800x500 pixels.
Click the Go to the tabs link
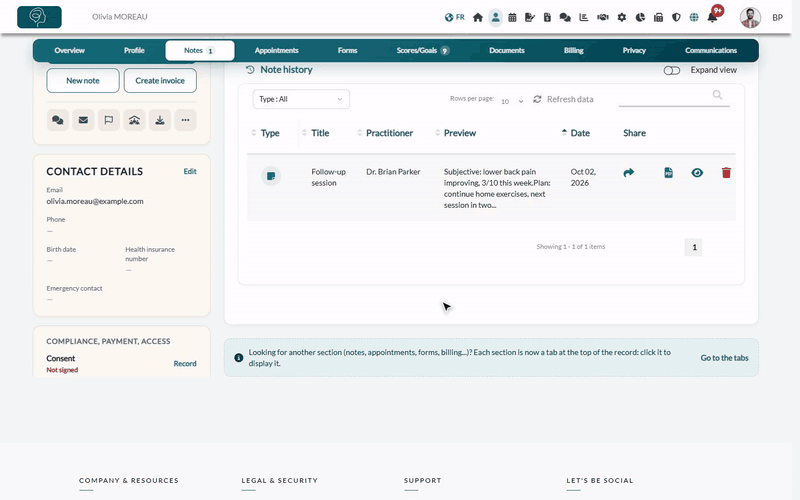(x=724, y=358)
